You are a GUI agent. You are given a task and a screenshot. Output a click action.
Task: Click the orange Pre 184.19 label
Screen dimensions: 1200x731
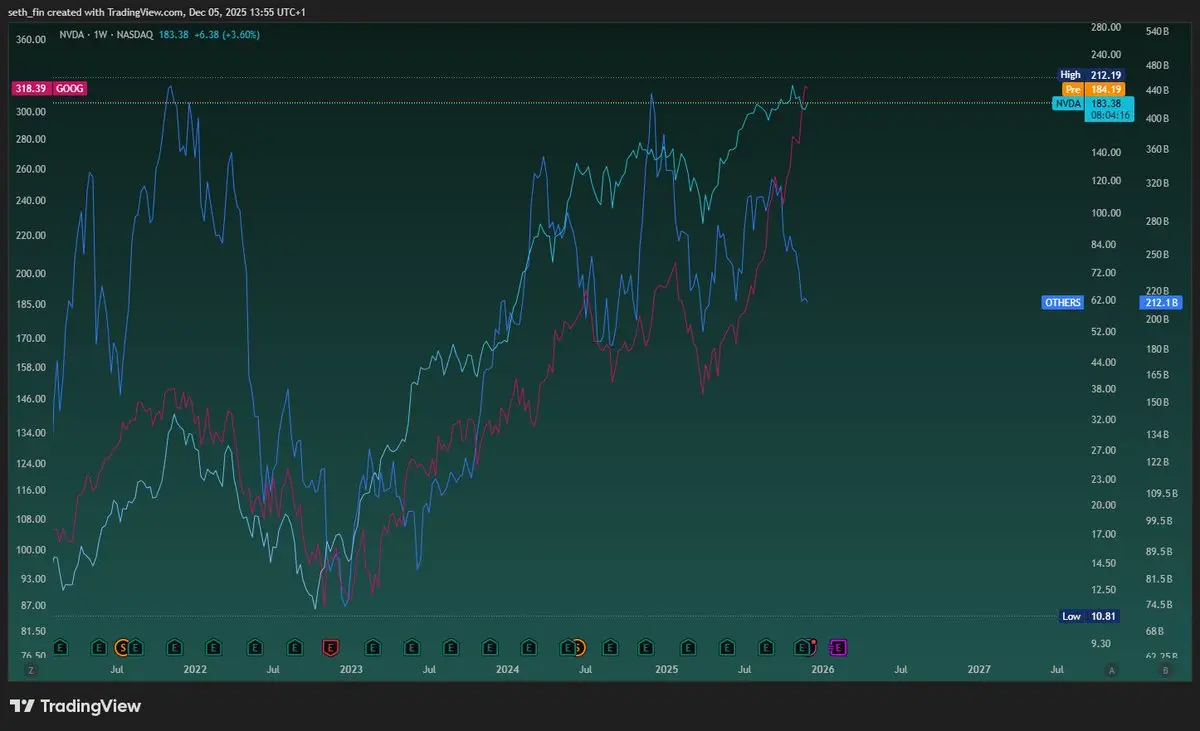pos(1093,89)
